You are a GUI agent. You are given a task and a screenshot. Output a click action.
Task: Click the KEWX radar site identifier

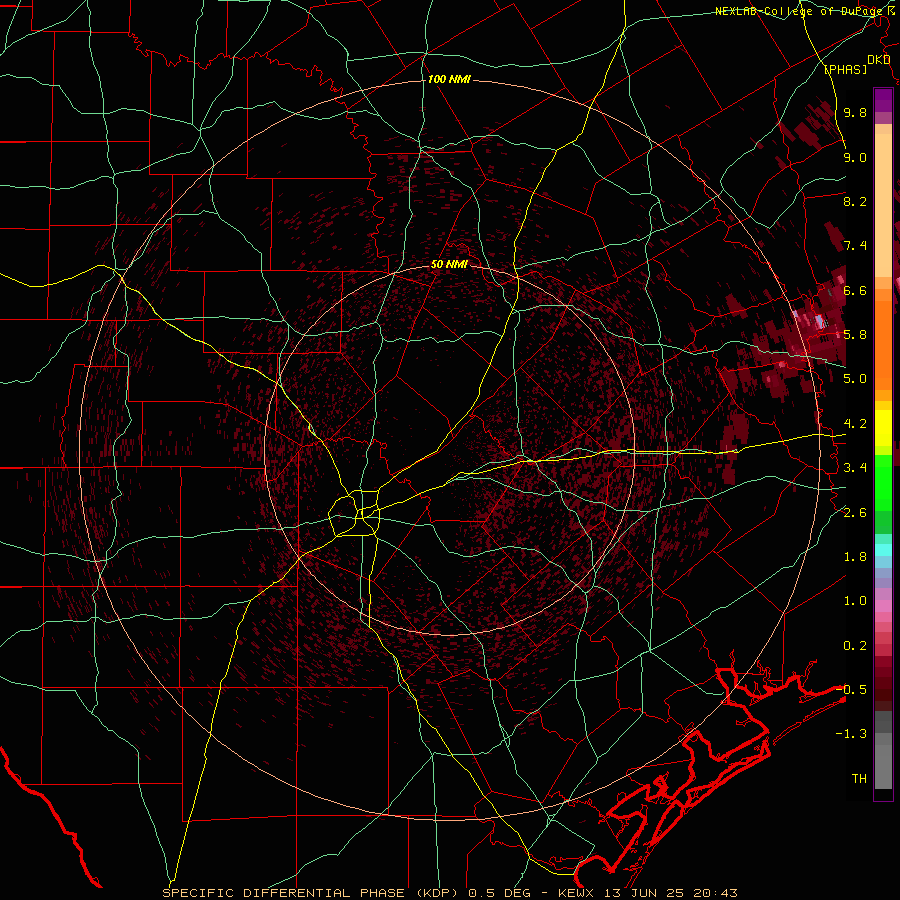[574, 893]
